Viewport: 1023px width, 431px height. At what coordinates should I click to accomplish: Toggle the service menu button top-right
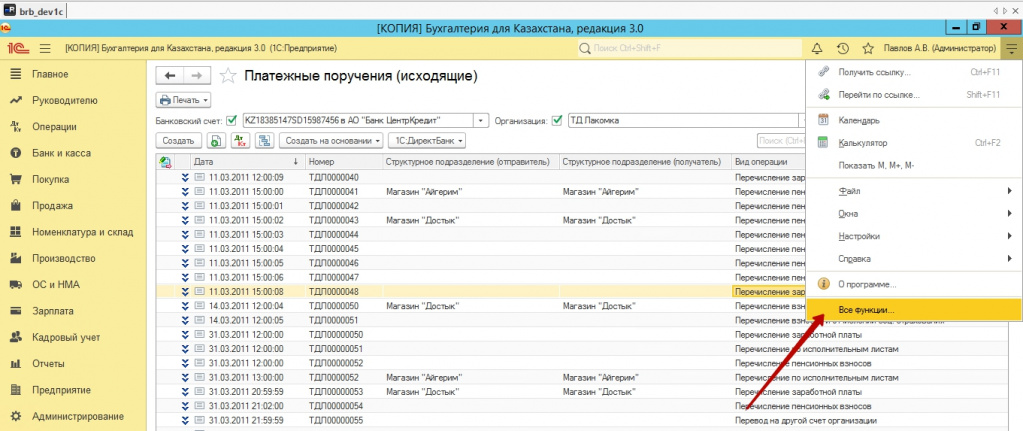click(x=1011, y=48)
